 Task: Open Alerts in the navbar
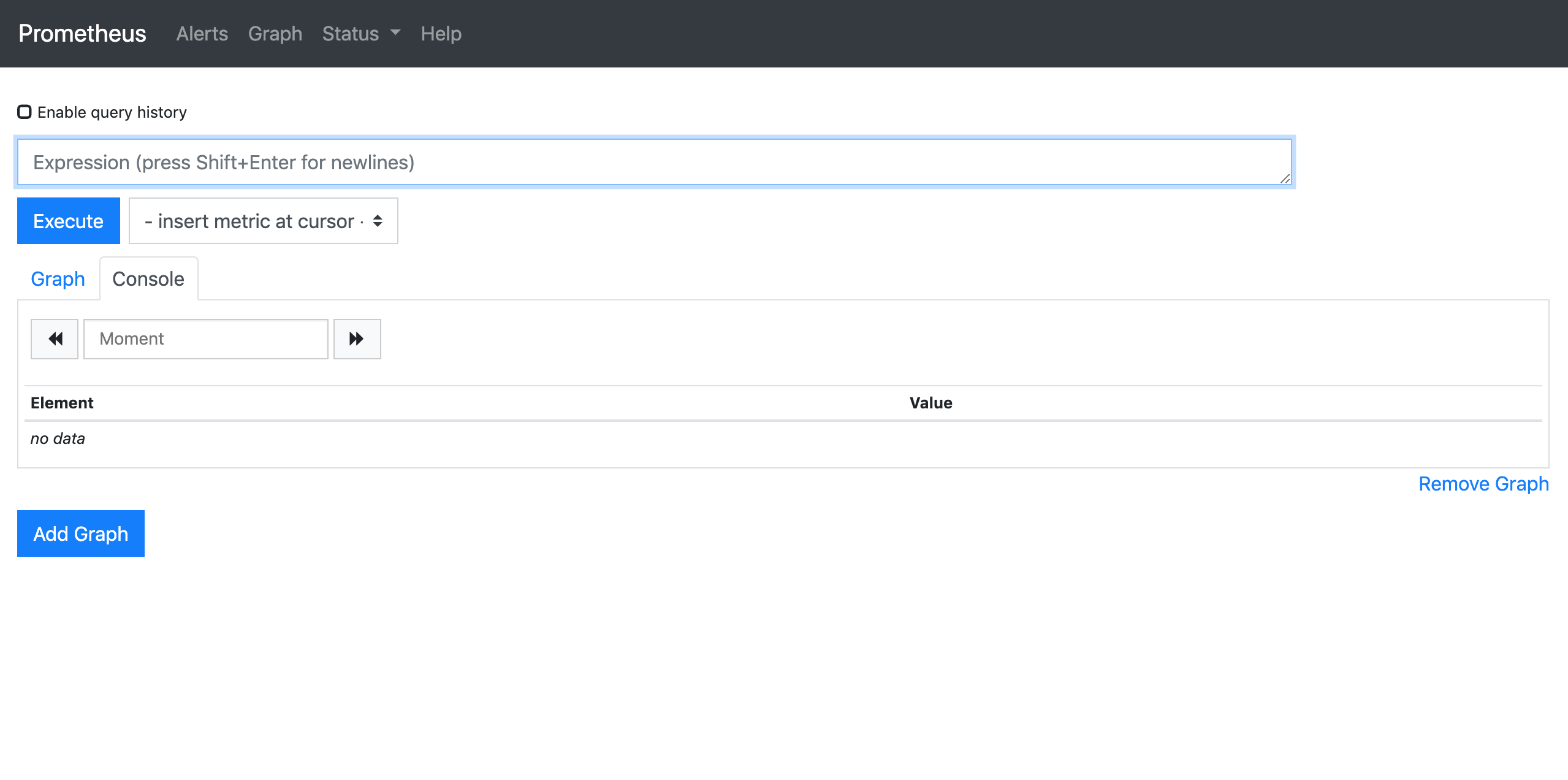[202, 34]
